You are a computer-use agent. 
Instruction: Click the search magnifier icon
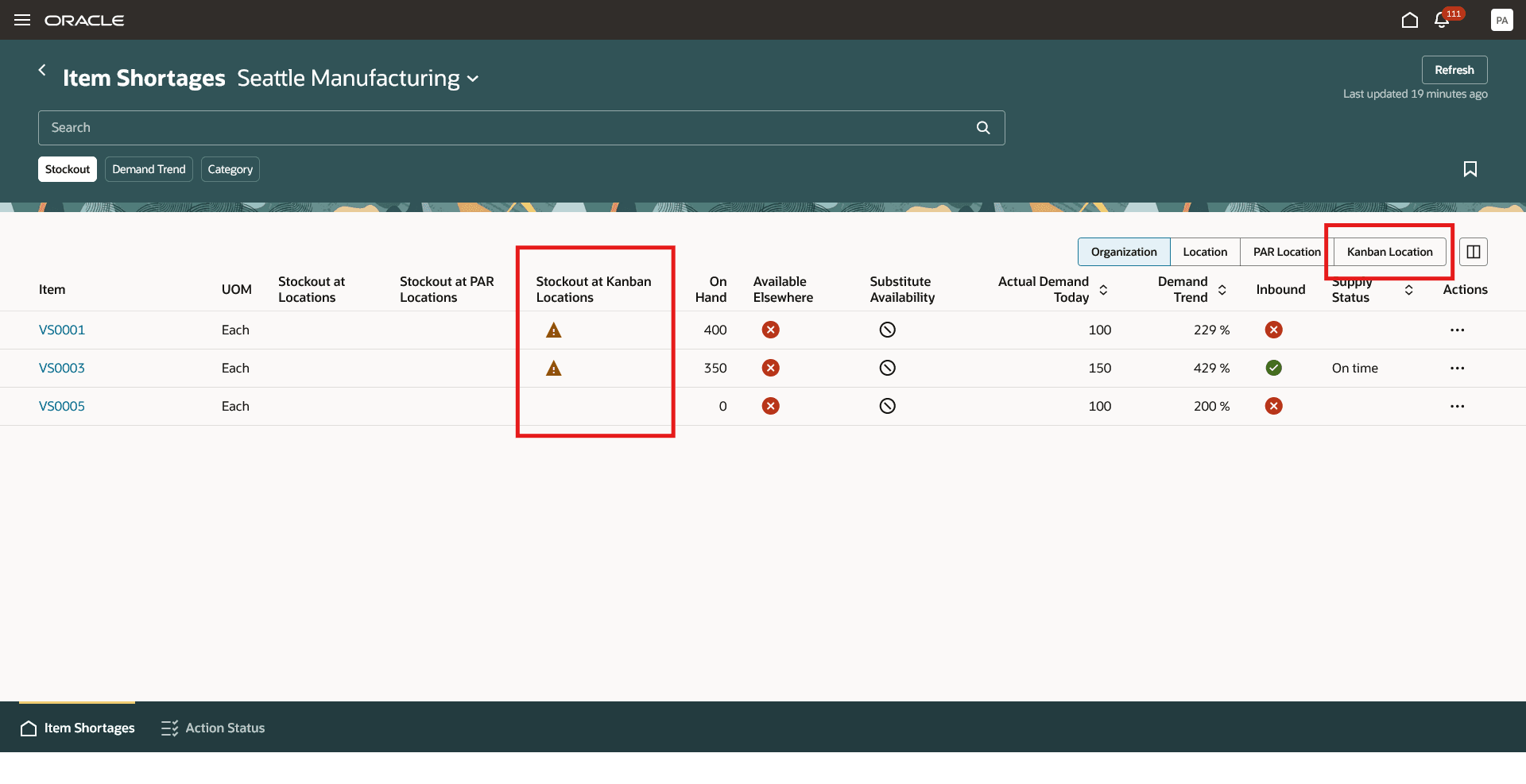pyautogui.click(x=982, y=128)
